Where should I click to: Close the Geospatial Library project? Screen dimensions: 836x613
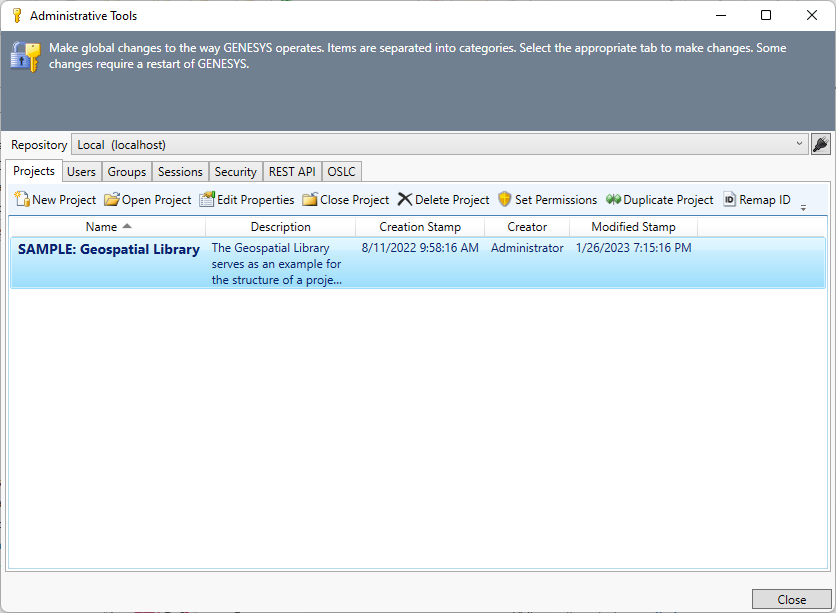tap(345, 199)
